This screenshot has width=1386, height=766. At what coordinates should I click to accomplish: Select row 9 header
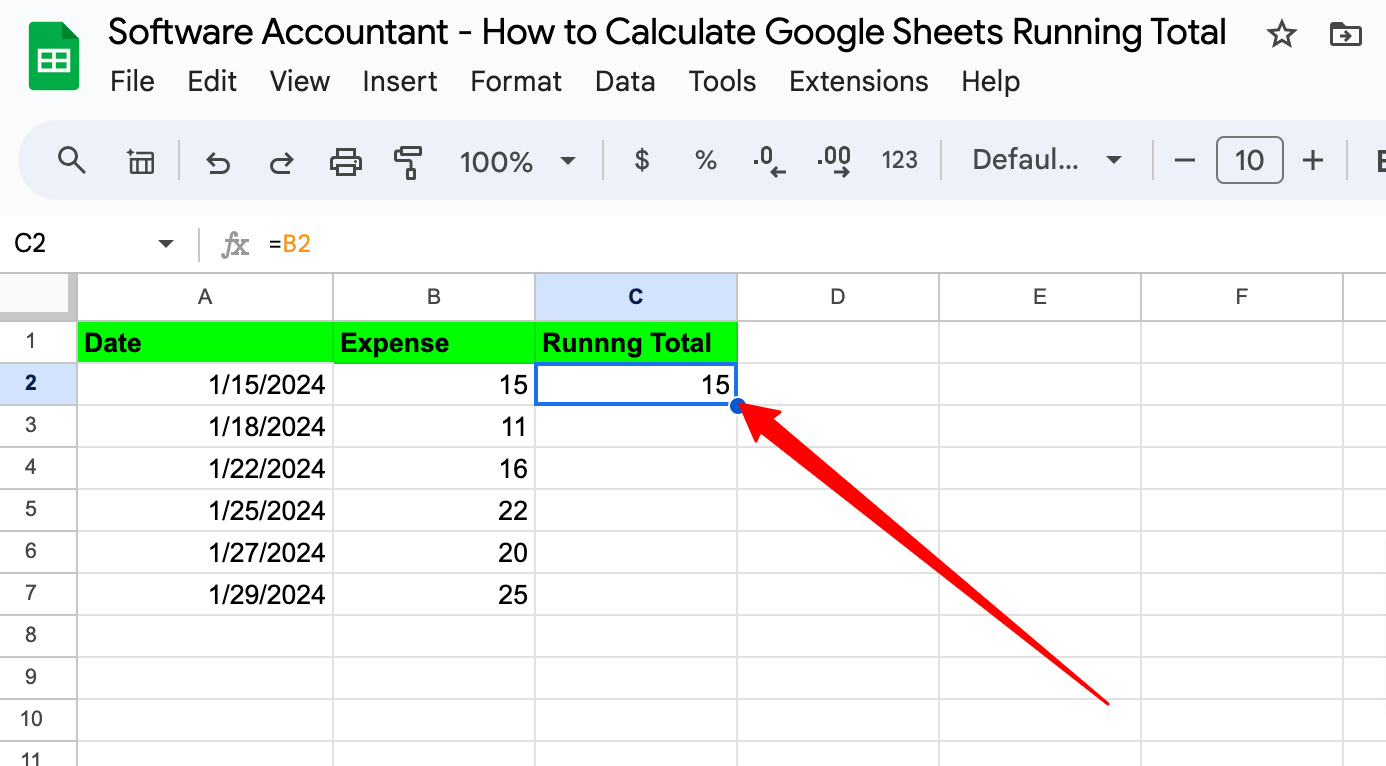[38, 678]
